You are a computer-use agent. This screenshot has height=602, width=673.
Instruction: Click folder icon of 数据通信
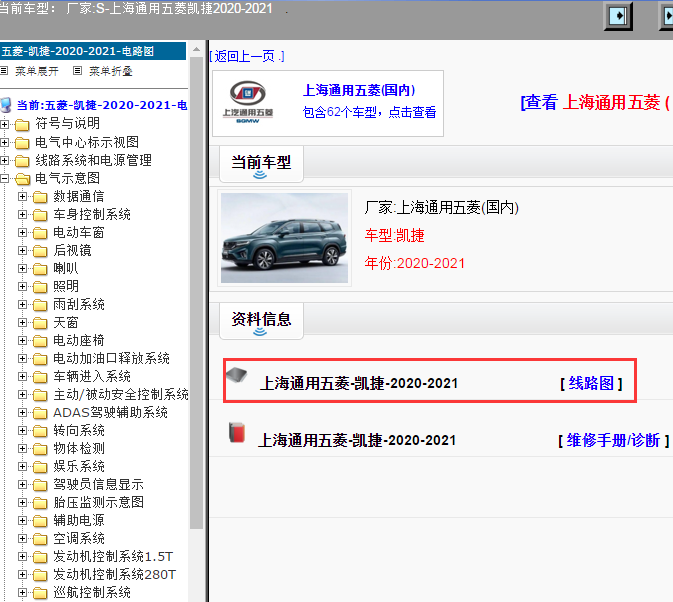40,197
